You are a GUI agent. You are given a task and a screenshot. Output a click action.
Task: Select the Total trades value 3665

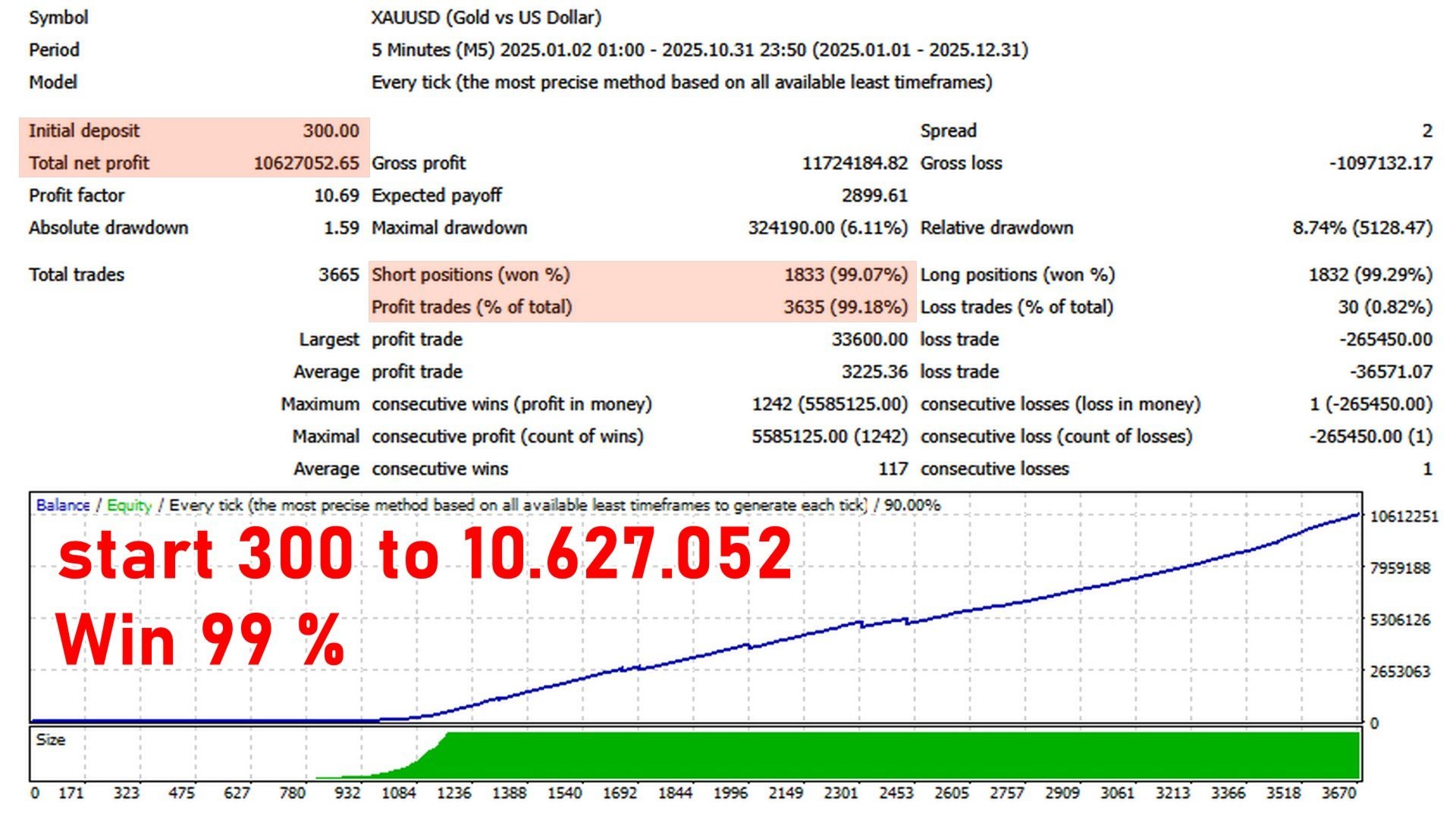(340, 275)
